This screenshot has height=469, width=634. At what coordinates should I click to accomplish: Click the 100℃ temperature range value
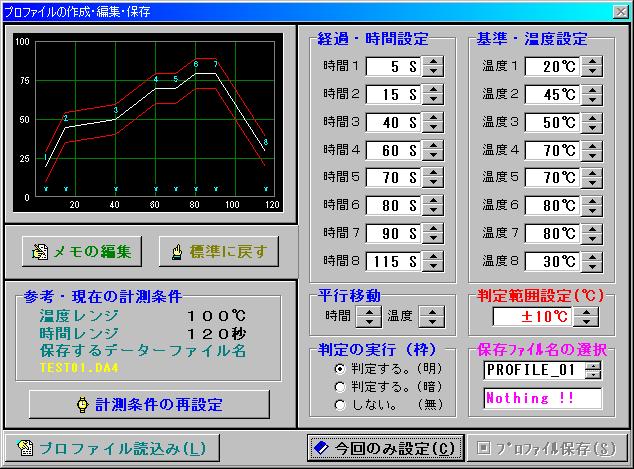216,316
